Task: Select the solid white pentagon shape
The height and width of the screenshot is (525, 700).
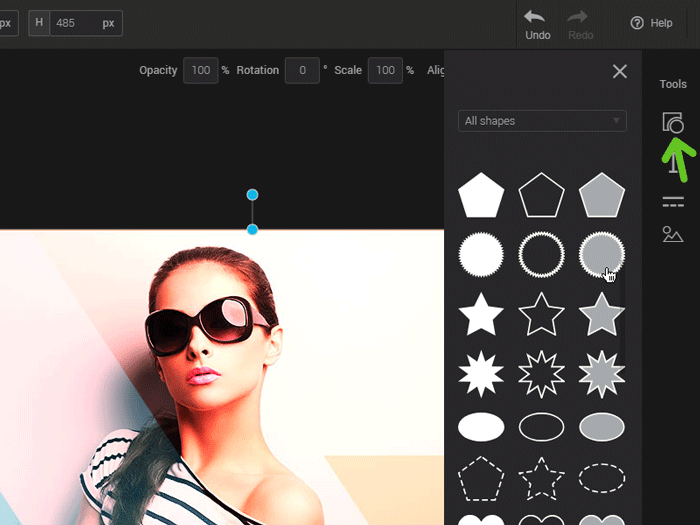Action: 481,195
